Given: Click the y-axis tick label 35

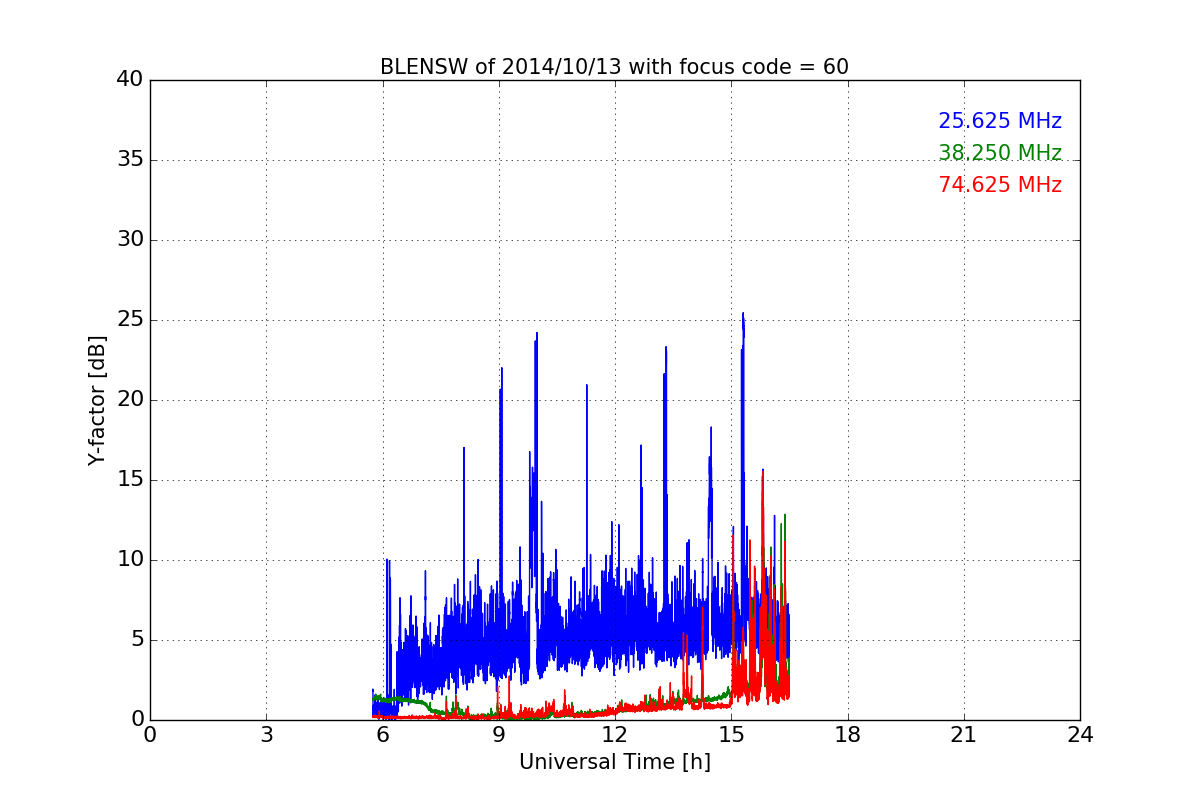Looking at the screenshot, I should (x=130, y=160).
